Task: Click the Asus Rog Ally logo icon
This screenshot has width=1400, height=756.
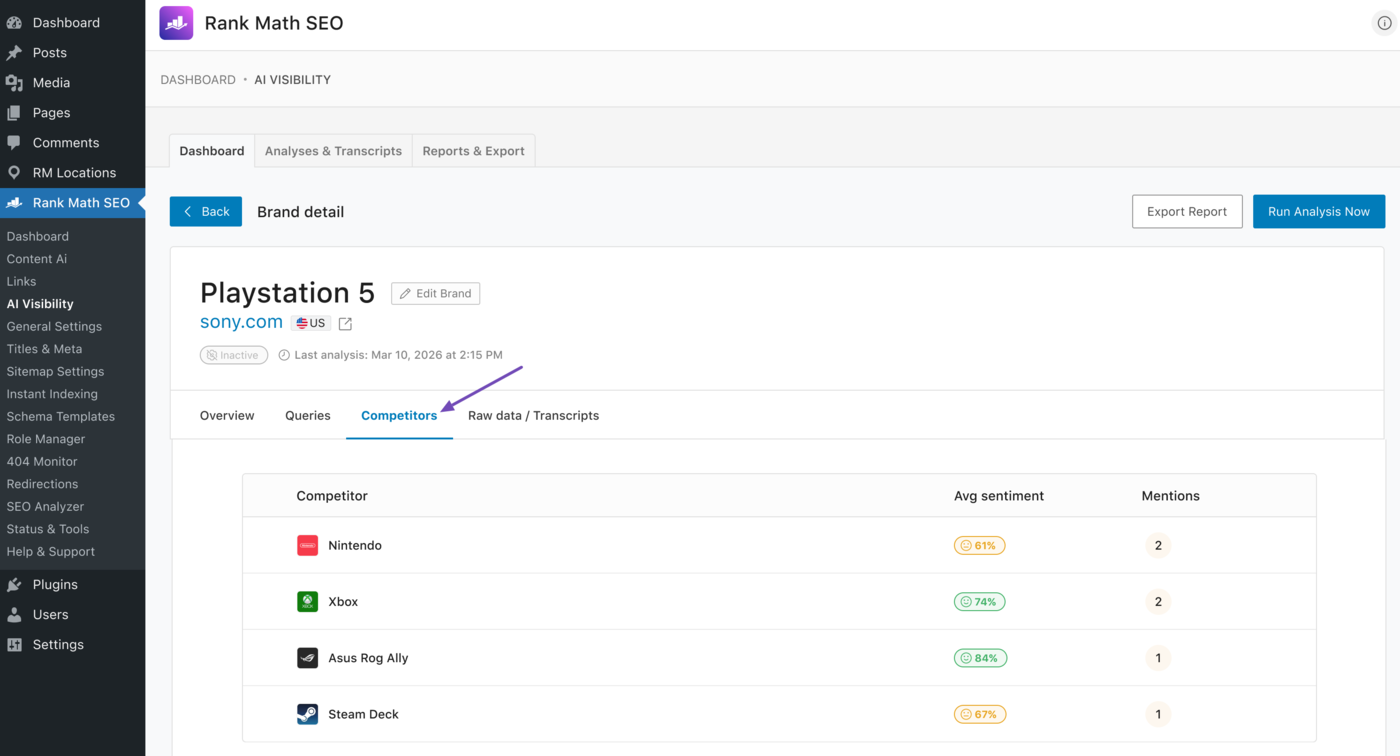Action: (x=308, y=657)
